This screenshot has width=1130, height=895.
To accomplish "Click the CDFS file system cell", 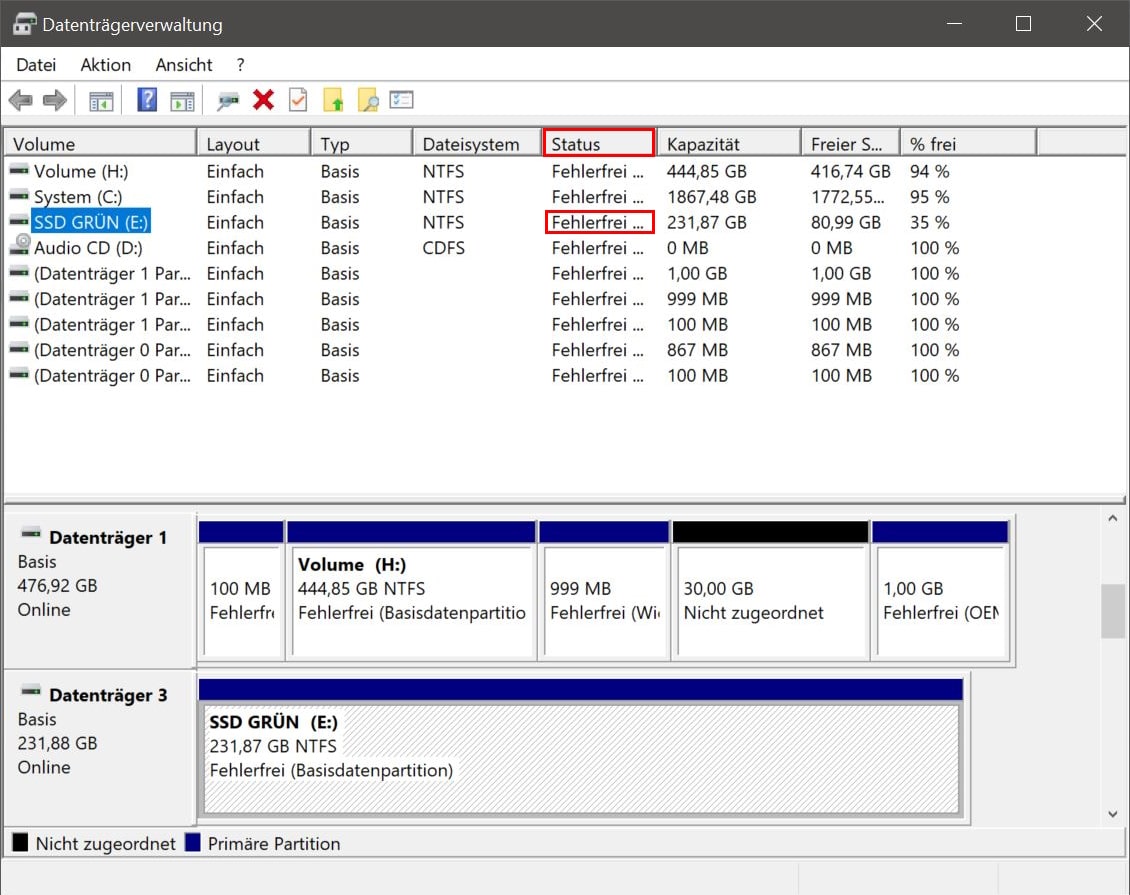I will [443, 248].
